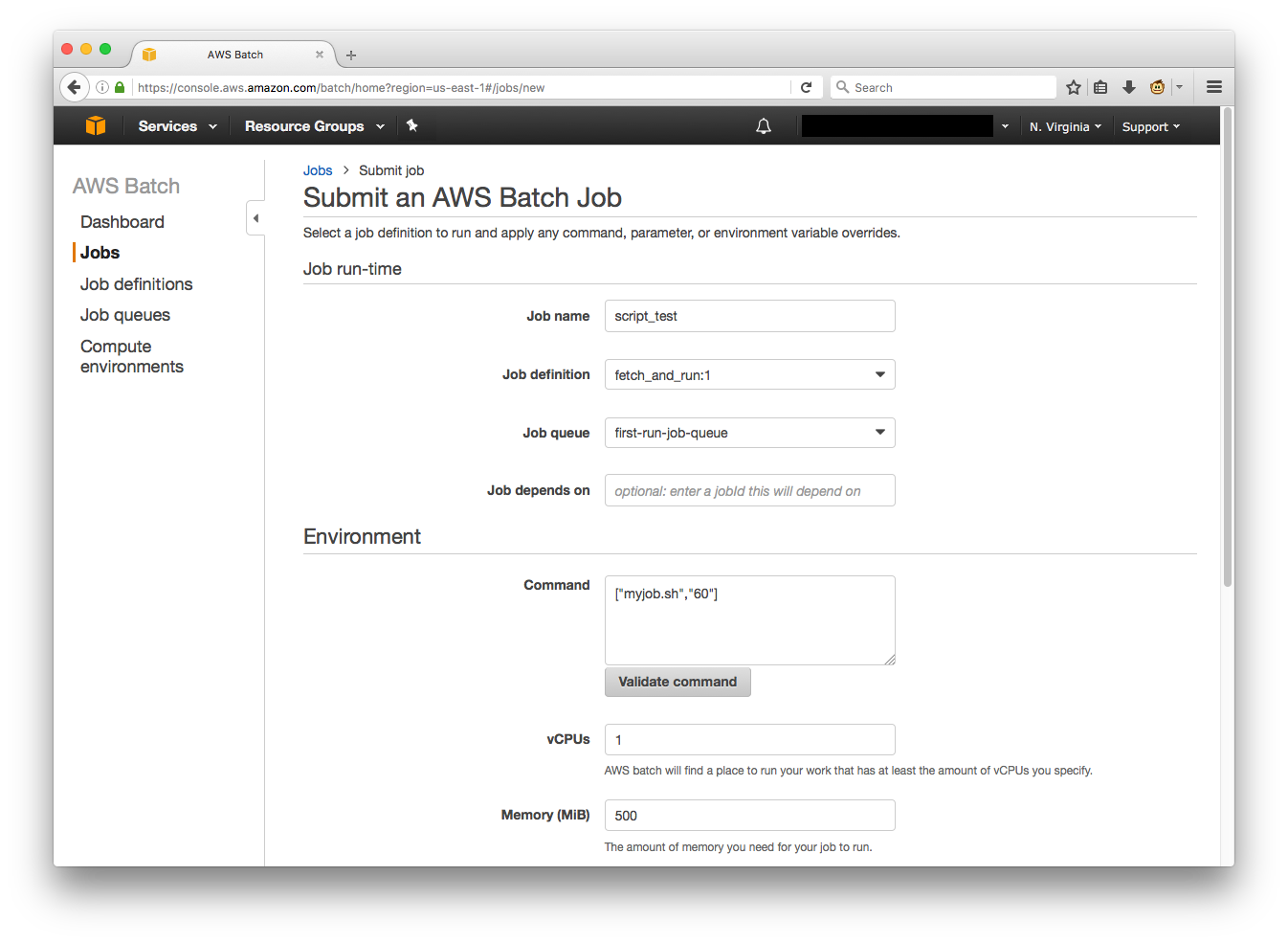Screen dimensions: 1288x943
Task: Open the Firefox hamburger menu
Action: (x=1214, y=87)
